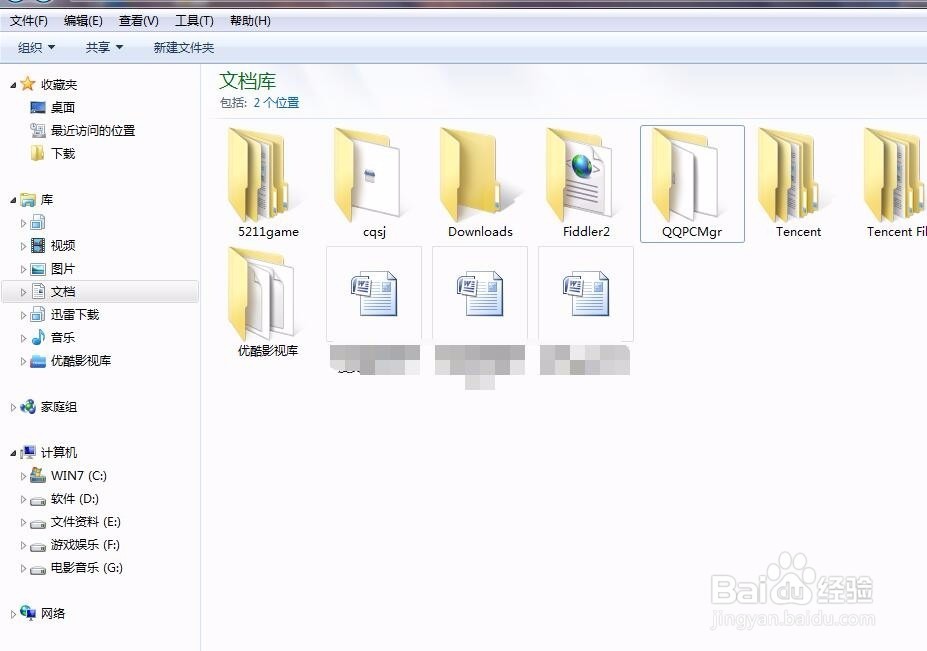Click the 5211game folder name label
The height and width of the screenshot is (651, 927).
(268, 232)
